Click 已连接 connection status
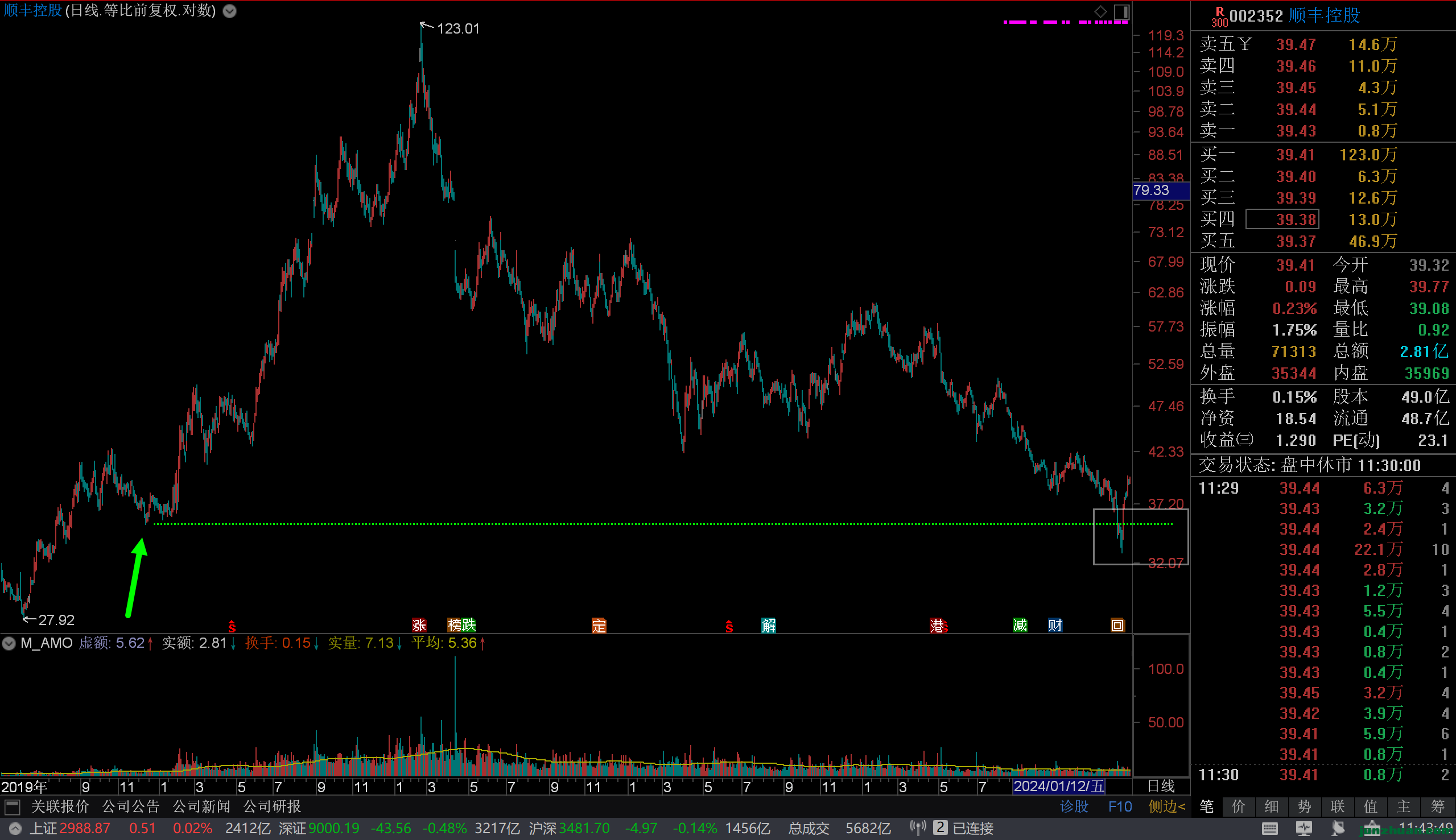The width and height of the screenshot is (1456, 840). (972, 829)
